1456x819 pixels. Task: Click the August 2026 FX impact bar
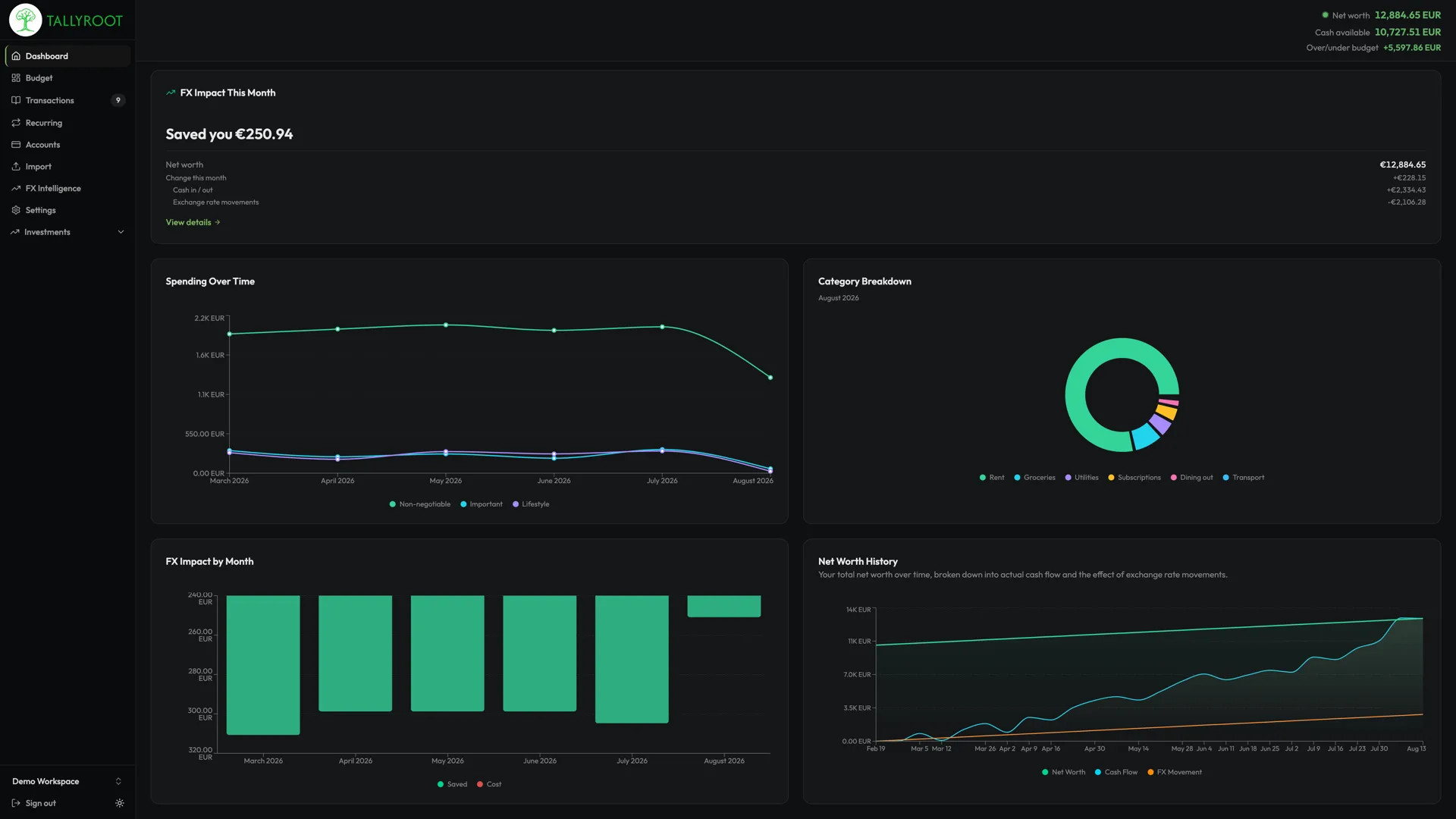(724, 606)
